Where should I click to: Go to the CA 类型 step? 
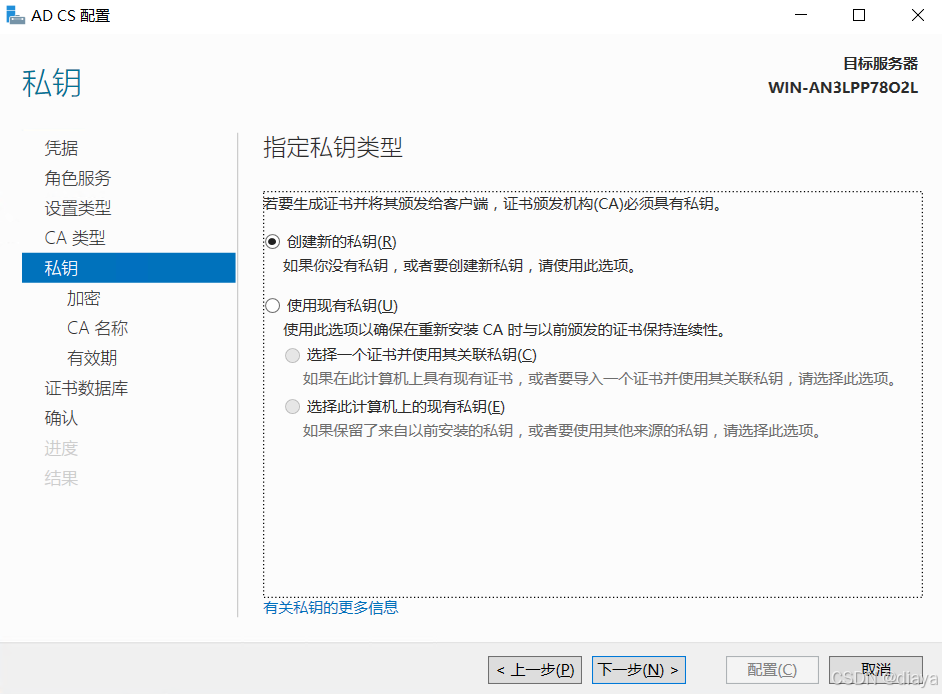(x=75, y=238)
